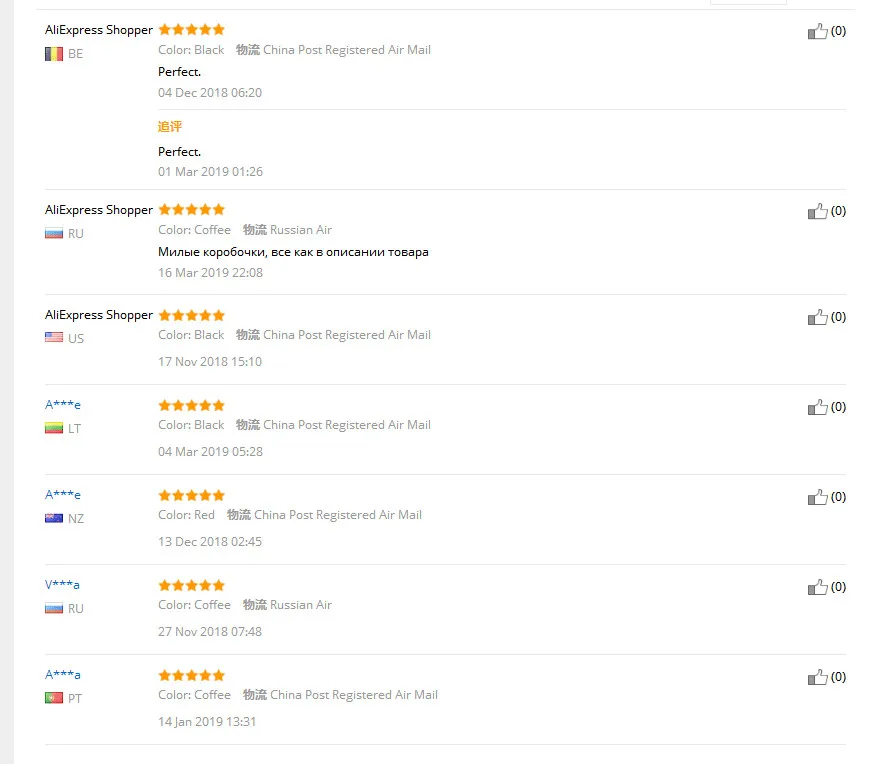
Task: Open user V***a's profile
Action: point(62,585)
